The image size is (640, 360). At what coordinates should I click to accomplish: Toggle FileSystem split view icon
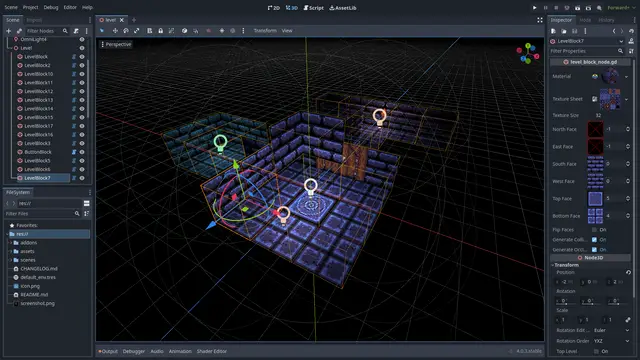87,203
